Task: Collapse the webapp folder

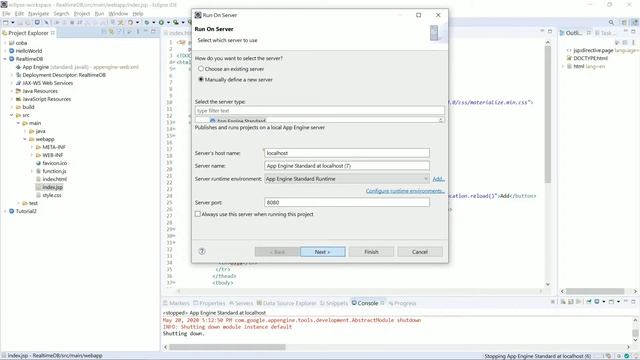Action: click(24, 139)
